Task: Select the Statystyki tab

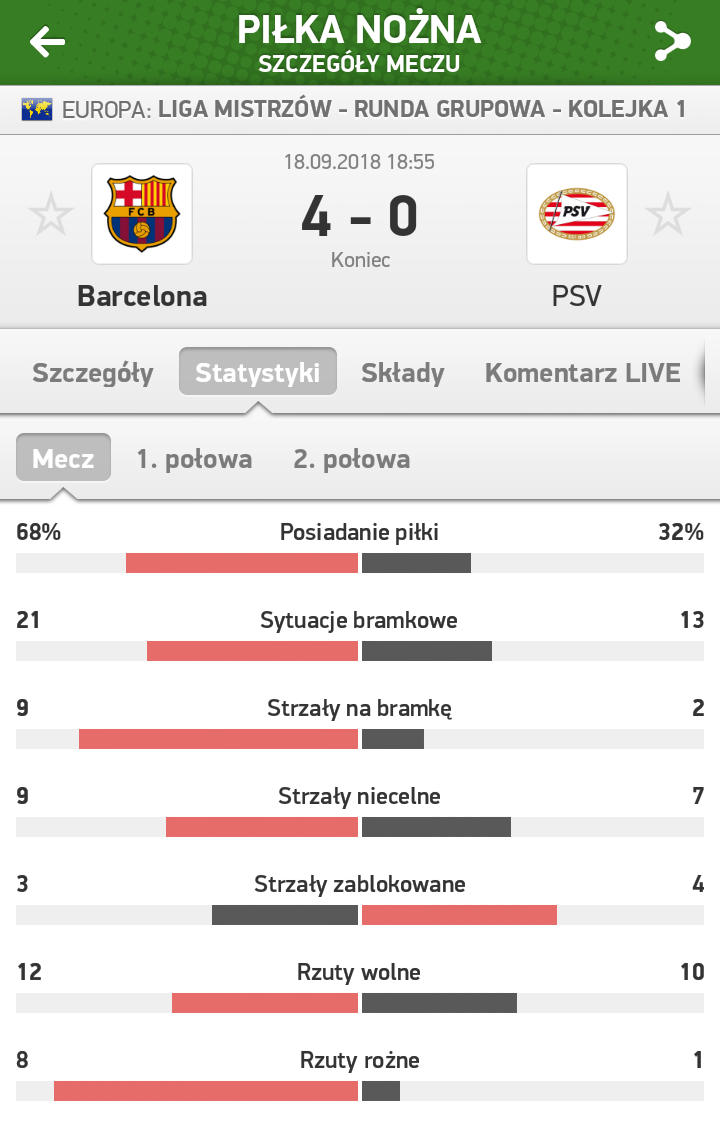Action: click(257, 372)
